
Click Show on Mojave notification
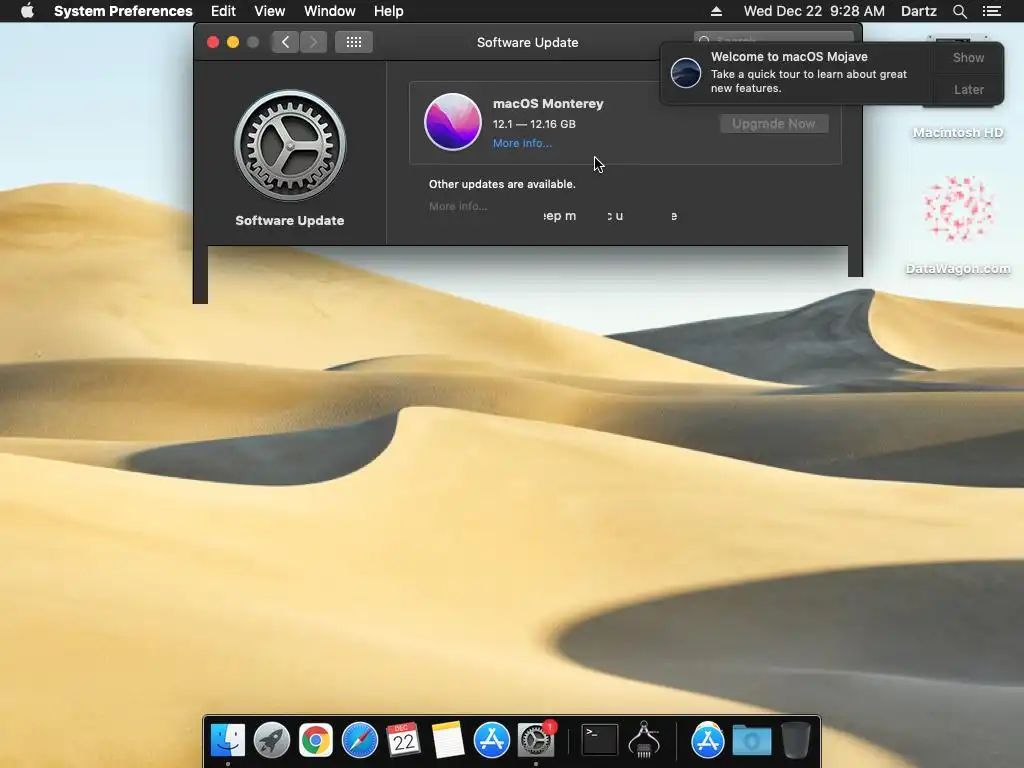[x=968, y=57]
